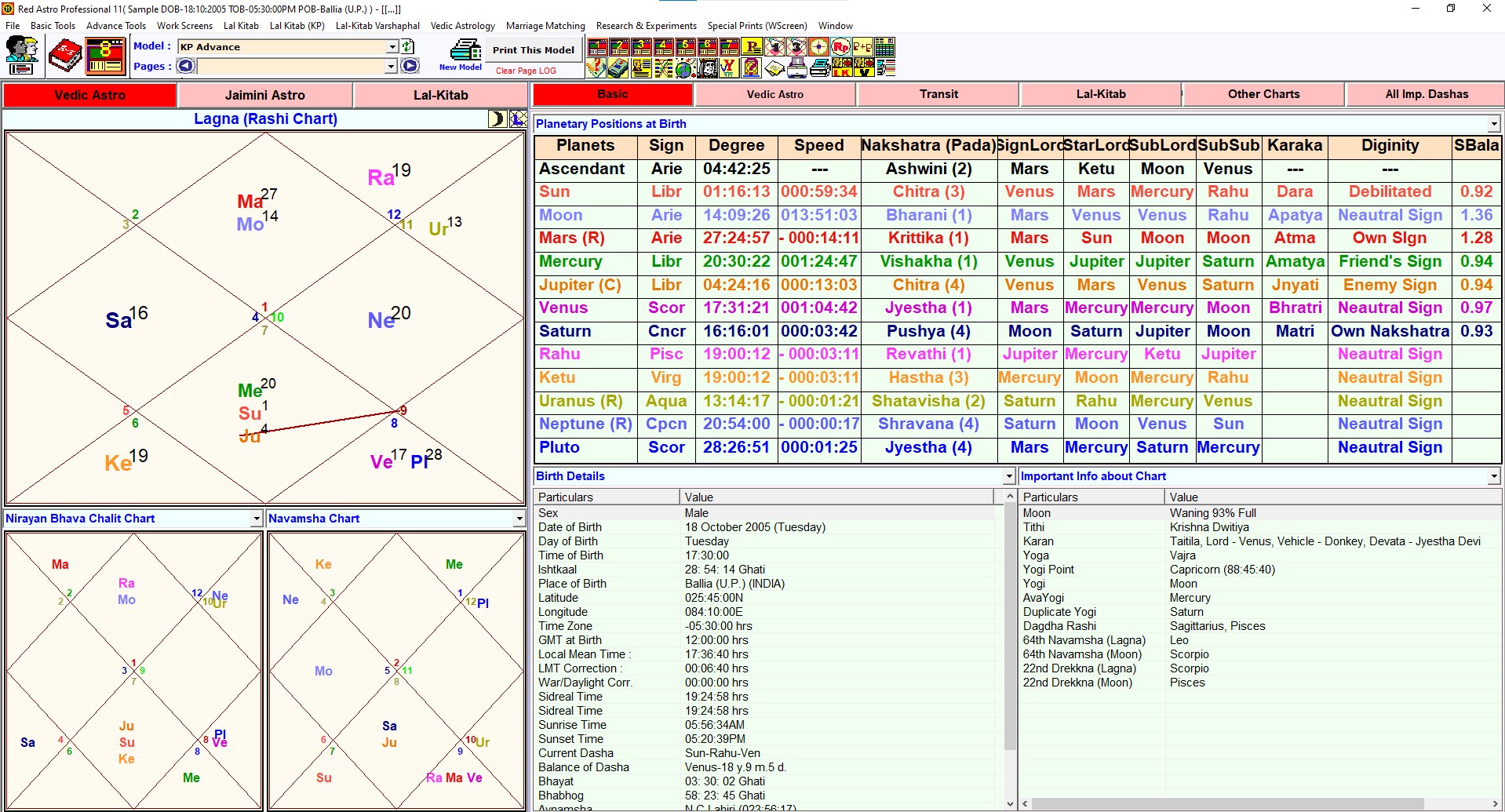
Task: Click the Important Info horizontal scrollbar
Action: point(1228,804)
